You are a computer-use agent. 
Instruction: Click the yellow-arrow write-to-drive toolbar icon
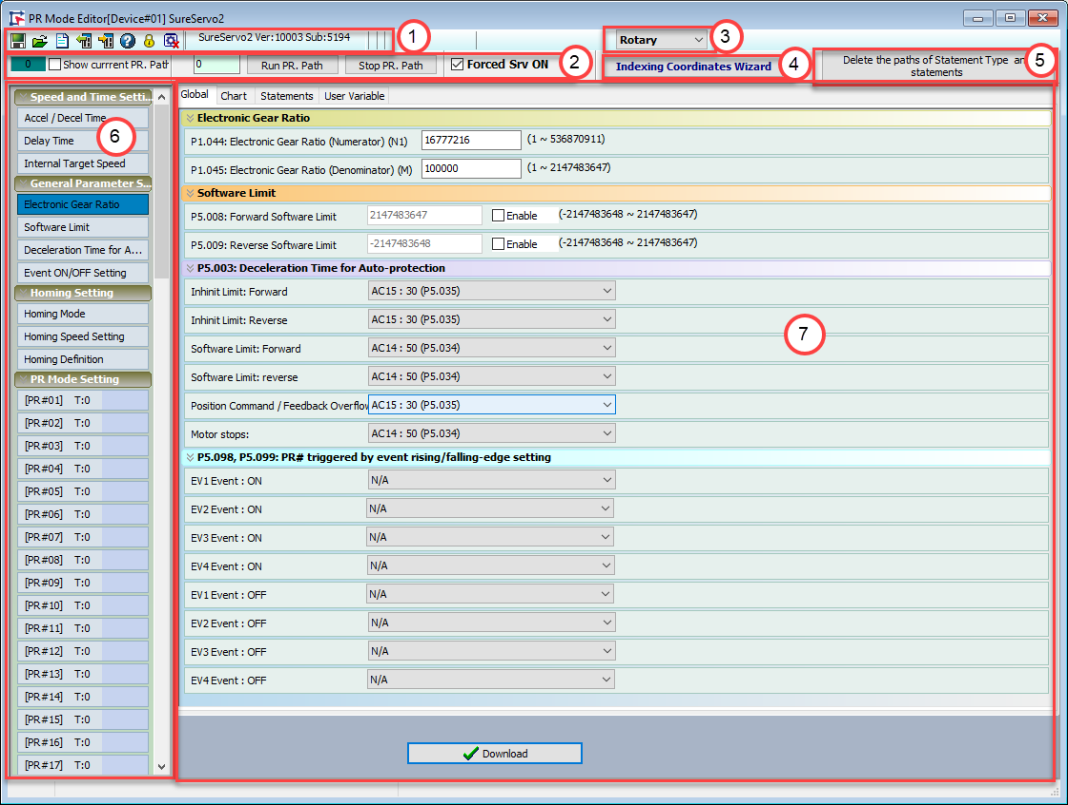106,40
